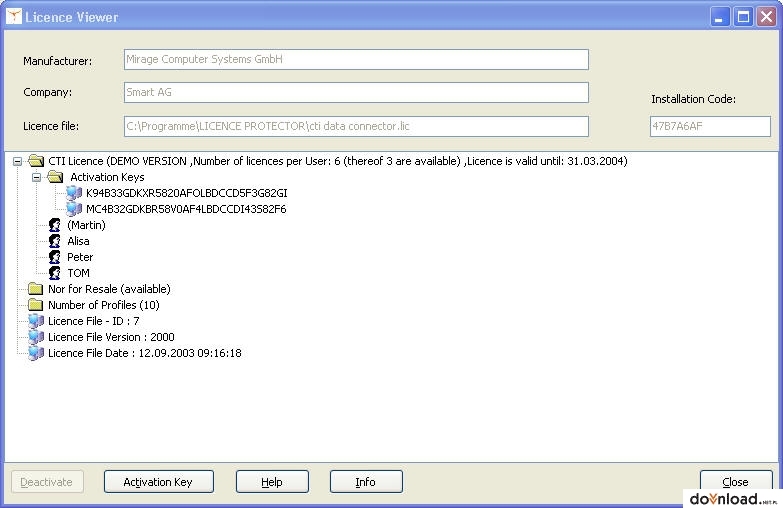Collapse the Activation Keys tree node
Image resolution: width=783 pixels, height=508 pixels.
pyautogui.click(x=36, y=177)
